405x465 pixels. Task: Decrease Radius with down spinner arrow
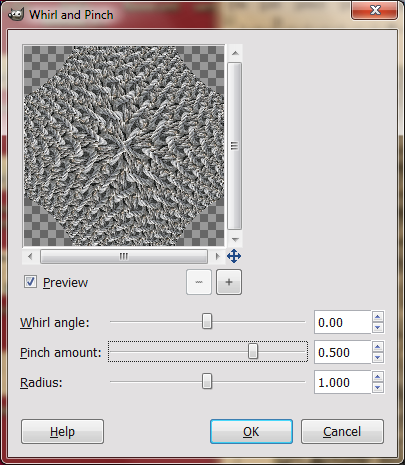(x=378, y=388)
